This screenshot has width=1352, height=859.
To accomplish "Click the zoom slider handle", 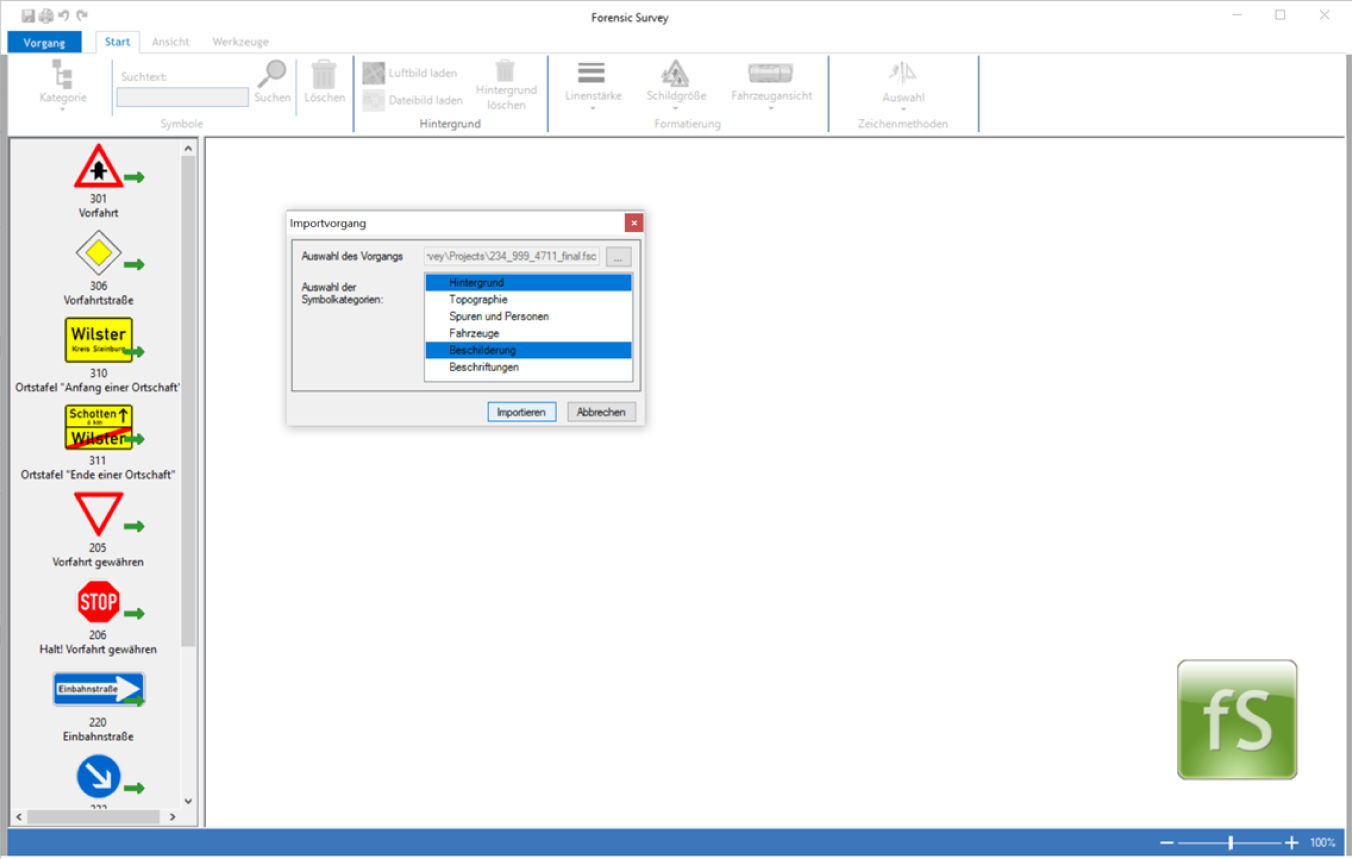I will (x=1231, y=843).
